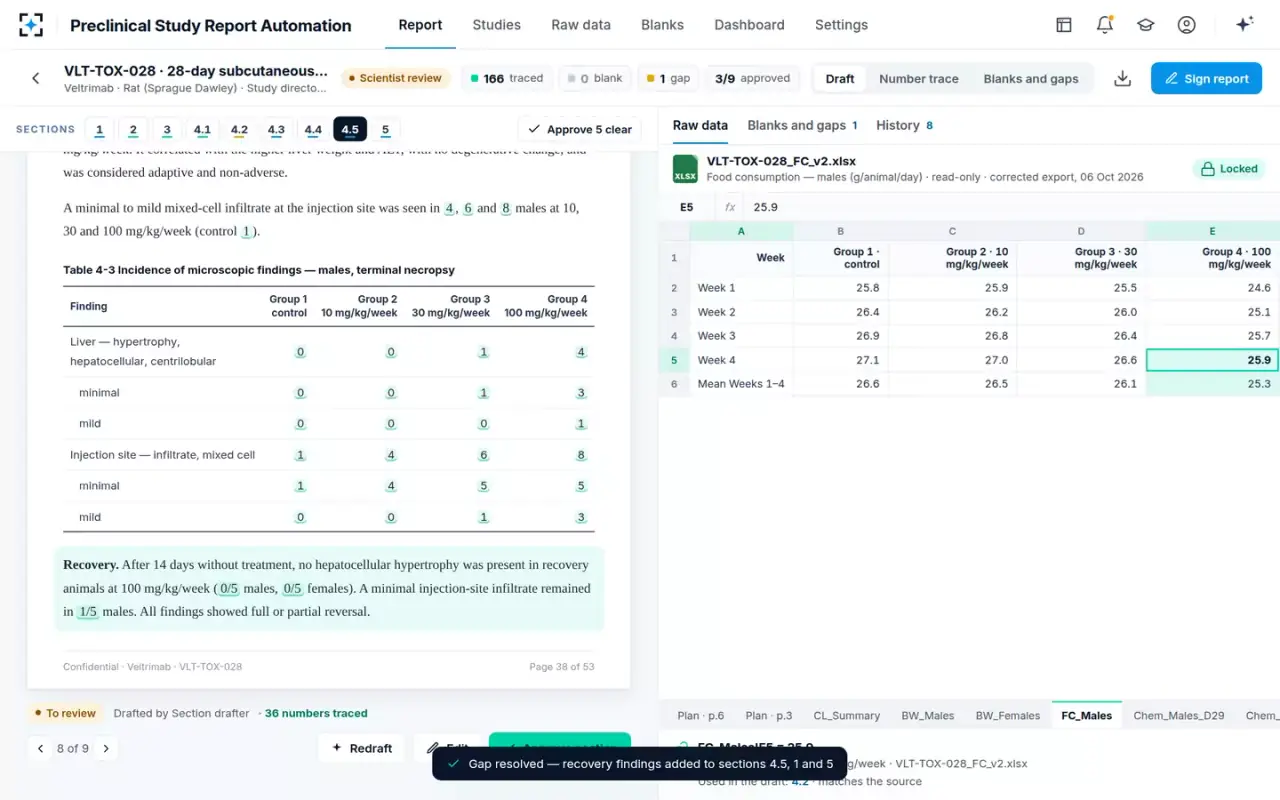Open the graduation cap help icon
This screenshot has width=1280, height=800.
click(1146, 25)
